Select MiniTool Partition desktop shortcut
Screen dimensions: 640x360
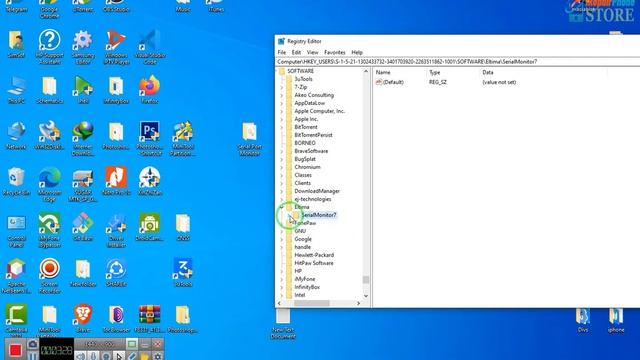[x=182, y=138]
